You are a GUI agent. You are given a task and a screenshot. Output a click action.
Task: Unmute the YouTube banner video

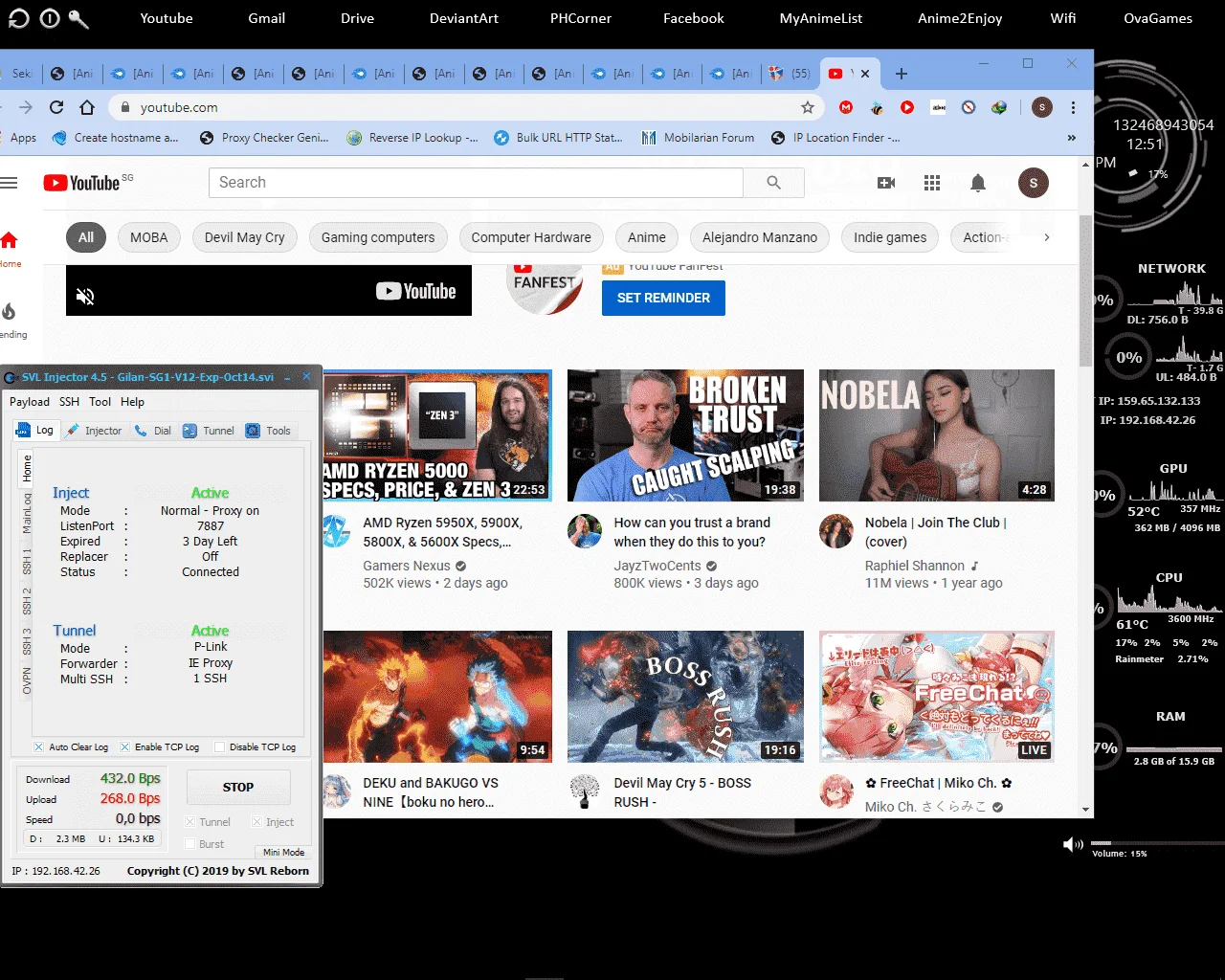(85, 297)
